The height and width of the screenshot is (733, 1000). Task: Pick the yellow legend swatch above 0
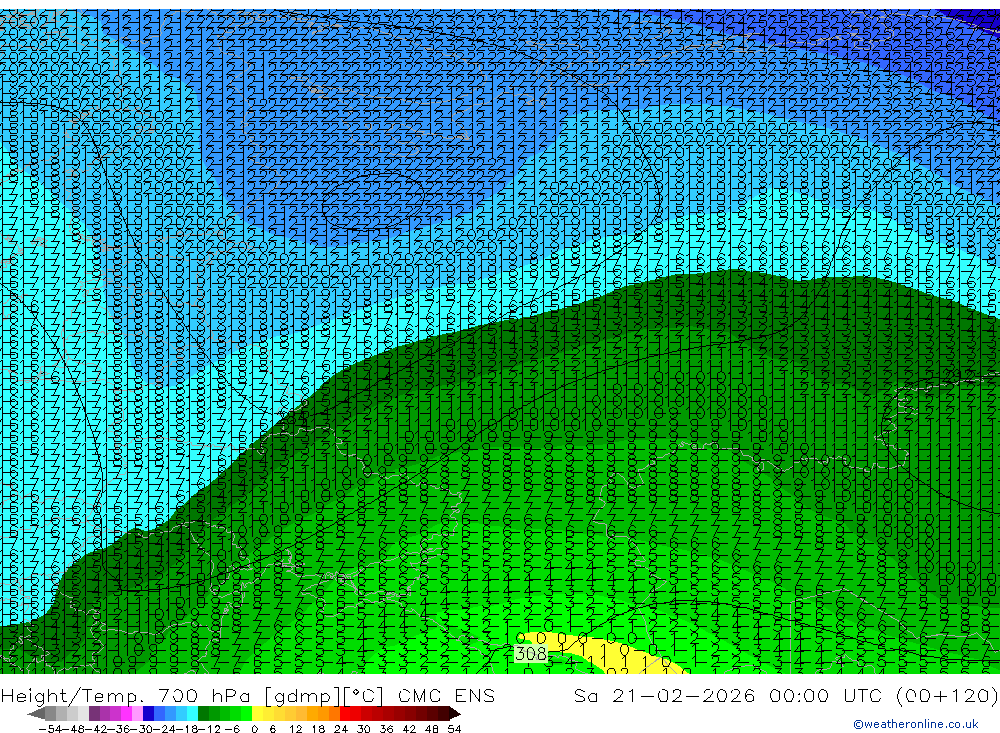(x=257, y=714)
